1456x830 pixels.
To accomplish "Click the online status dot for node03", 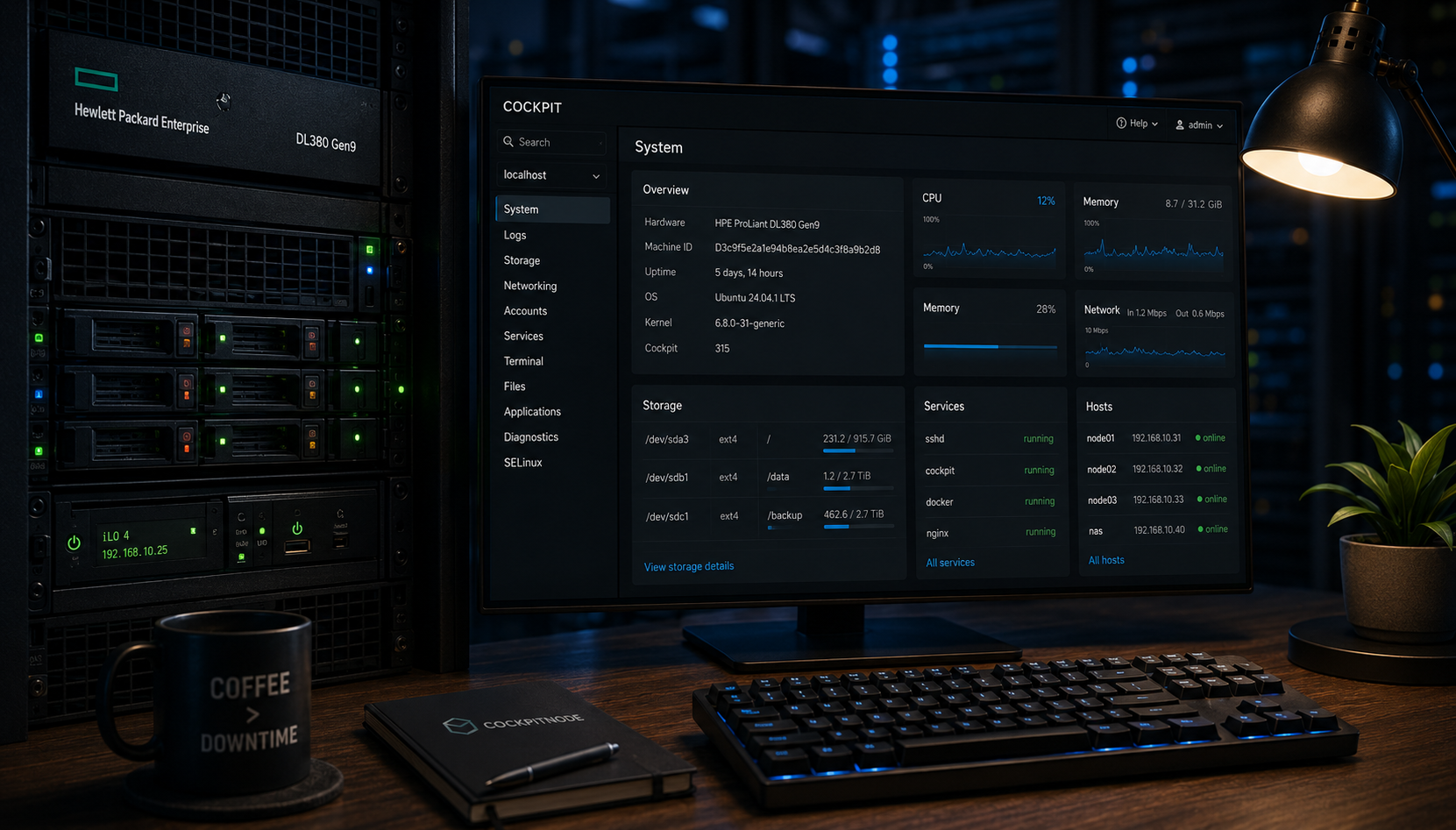I will tap(1200, 500).
